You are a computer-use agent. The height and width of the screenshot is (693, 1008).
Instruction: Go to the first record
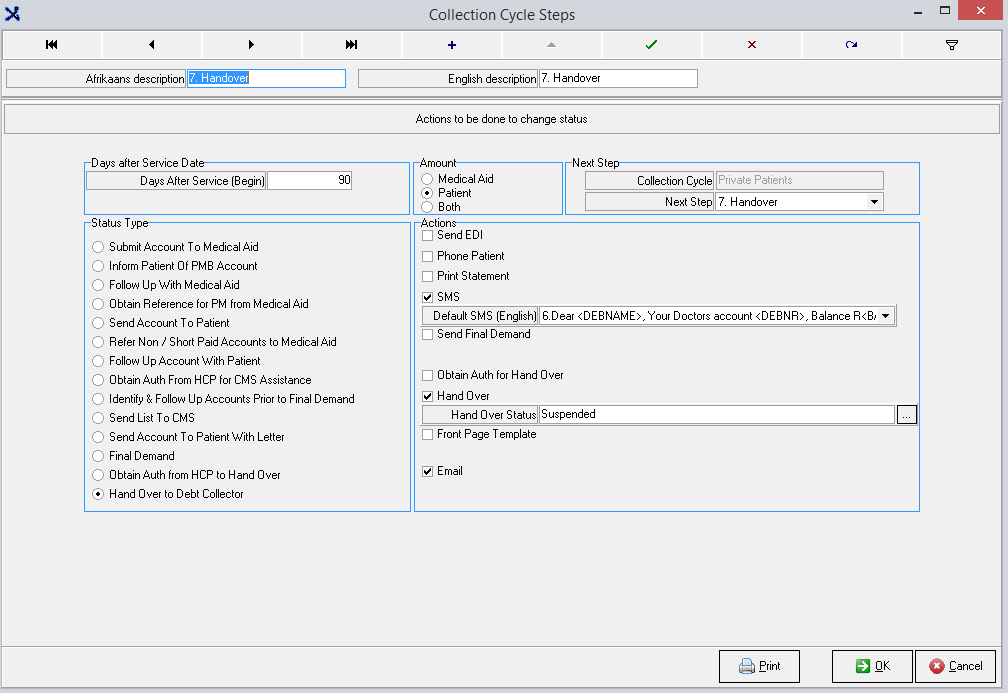tap(52, 45)
